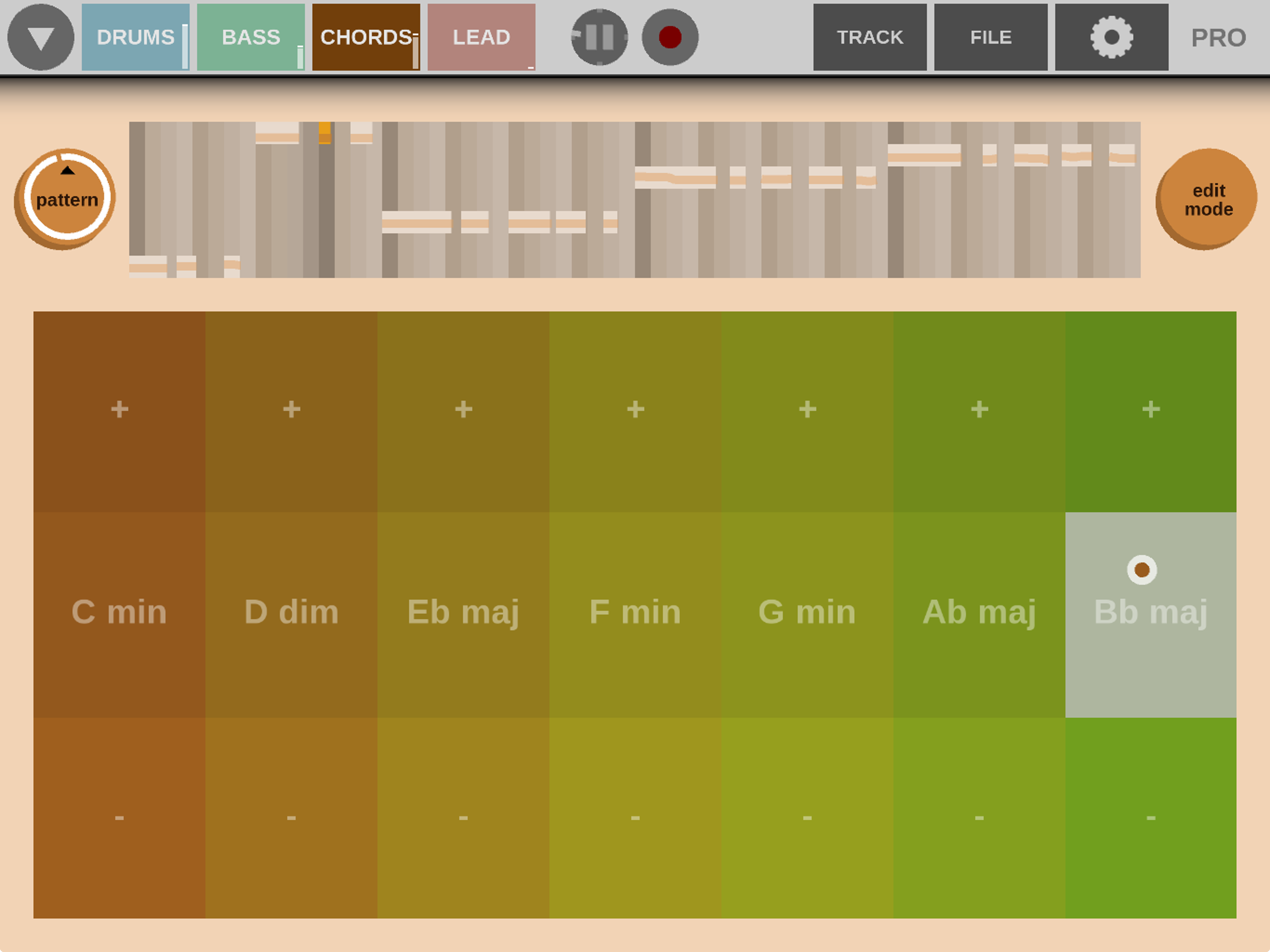The width and height of the screenshot is (1270, 952).
Task: Switch to the BASS tab
Action: pos(251,37)
